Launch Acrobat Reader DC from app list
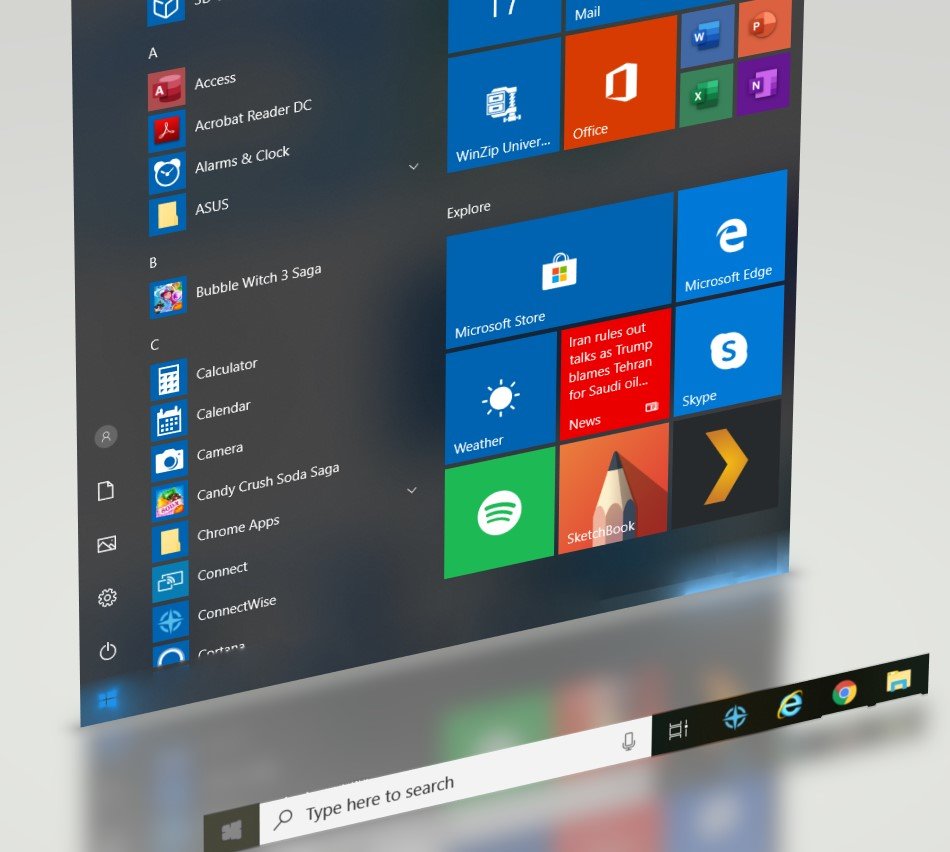 tap(252, 118)
